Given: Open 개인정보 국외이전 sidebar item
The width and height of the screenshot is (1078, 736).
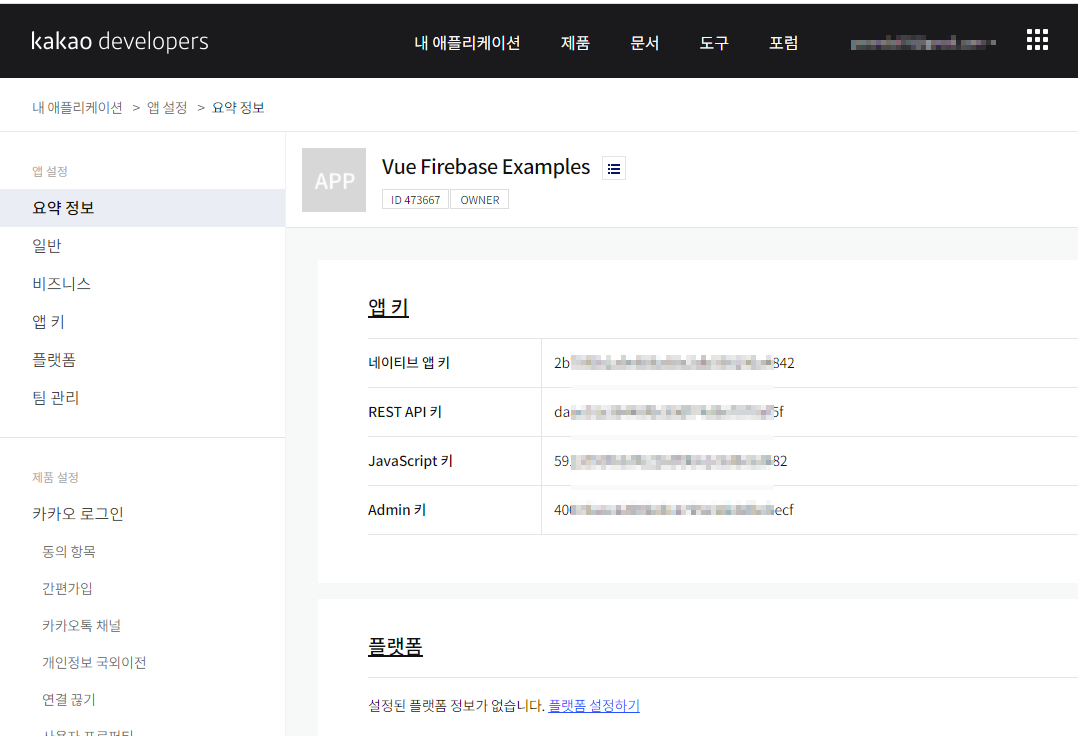Looking at the screenshot, I should pos(94,662).
